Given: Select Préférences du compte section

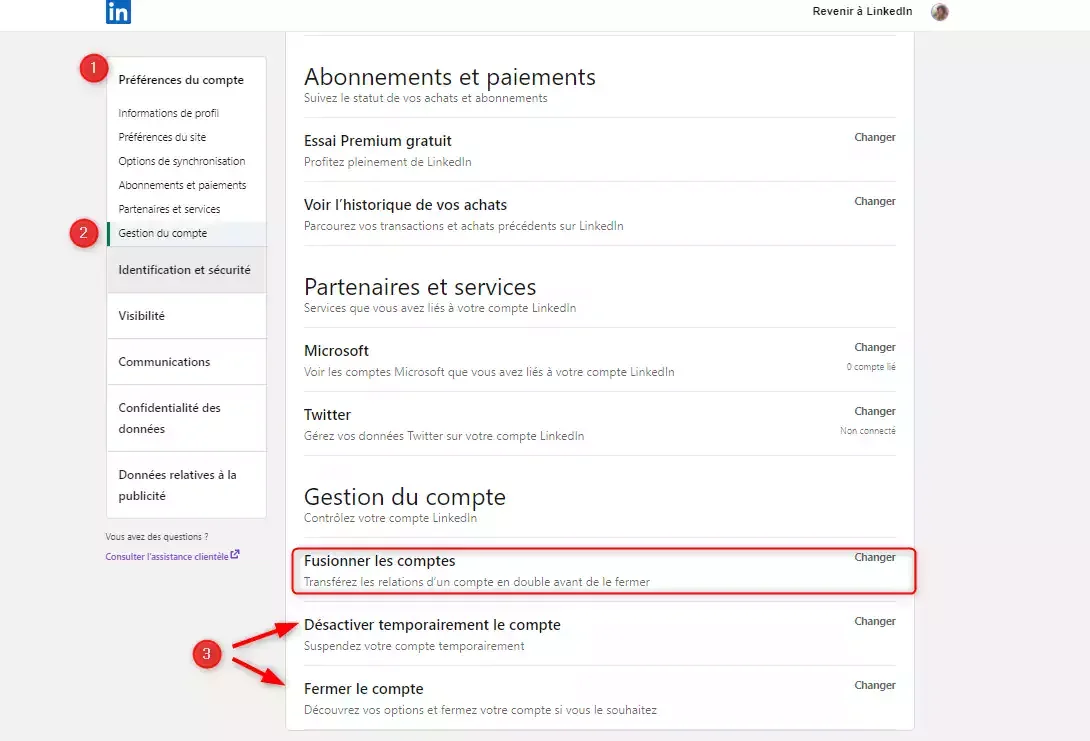Looking at the screenshot, I should [x=181, y=80].
